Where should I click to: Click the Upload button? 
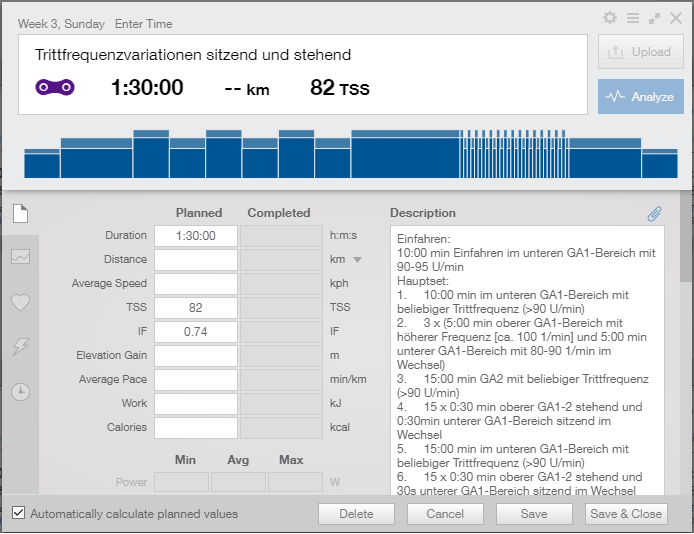(640, 52)
